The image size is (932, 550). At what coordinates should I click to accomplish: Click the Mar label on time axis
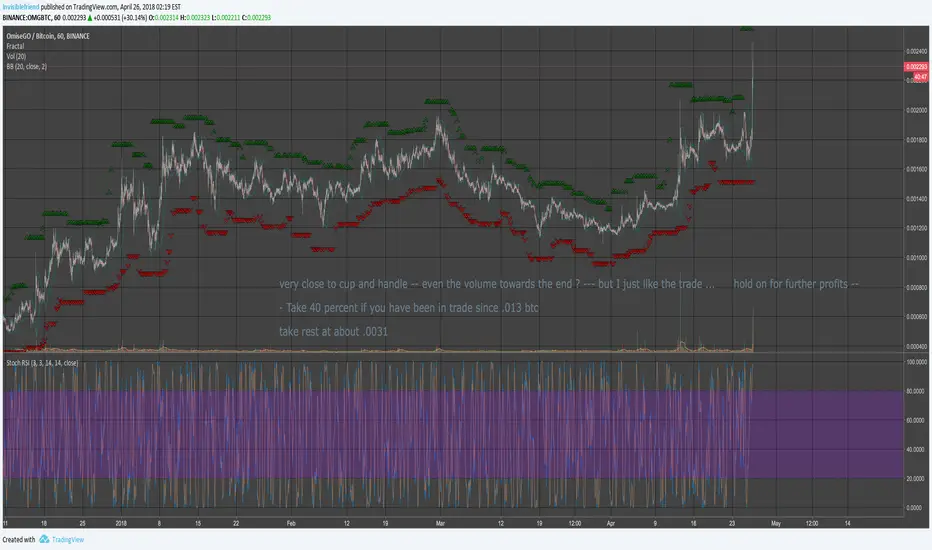(x=440, y=524)
